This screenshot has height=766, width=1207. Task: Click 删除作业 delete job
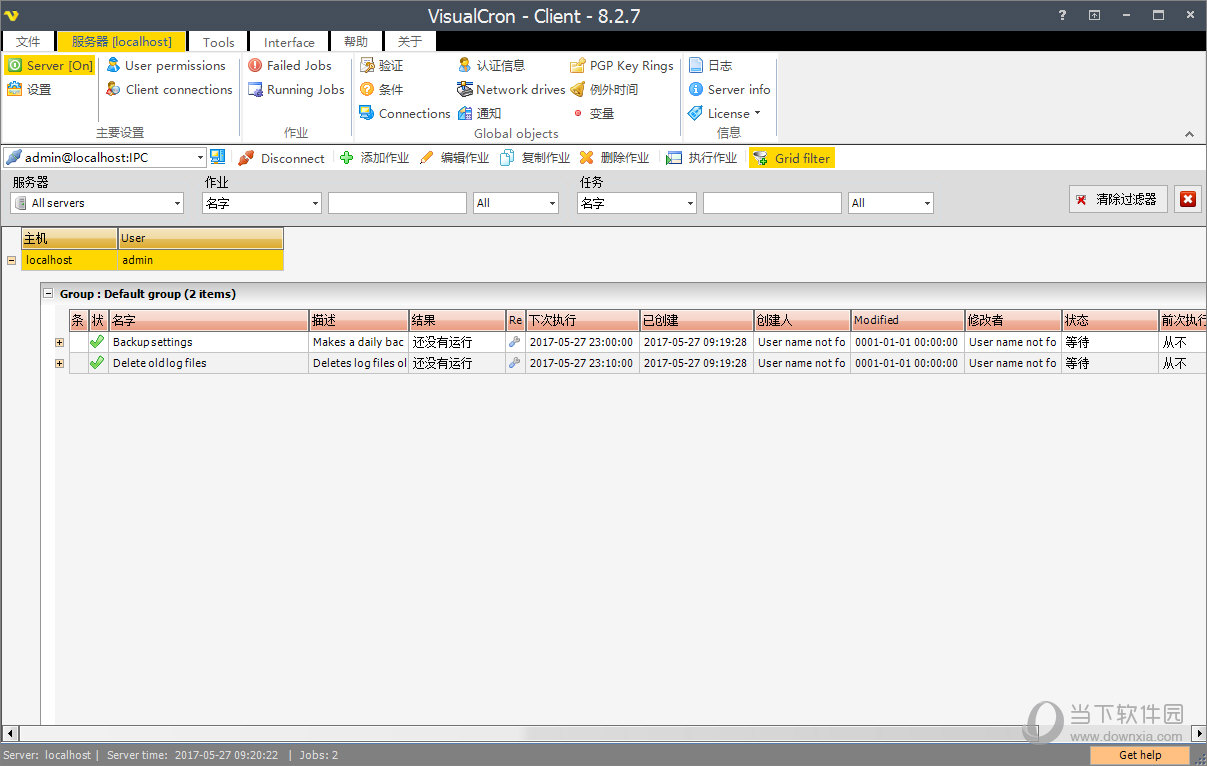(x=615, y=158)
